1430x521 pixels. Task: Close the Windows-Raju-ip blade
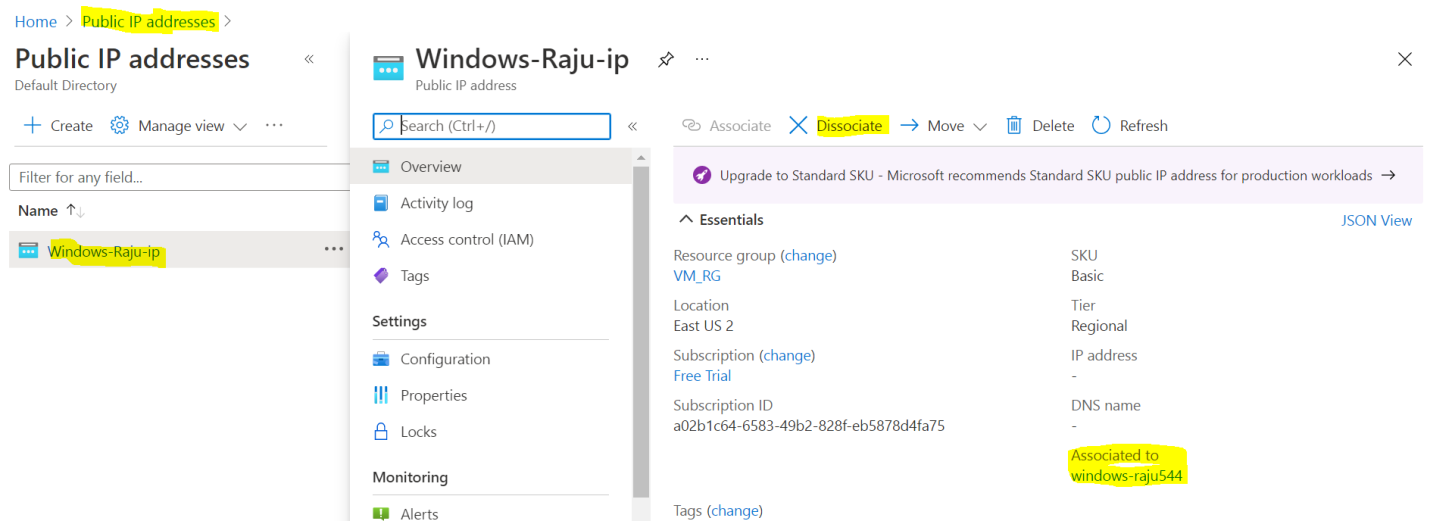(x=1405, y=60)
